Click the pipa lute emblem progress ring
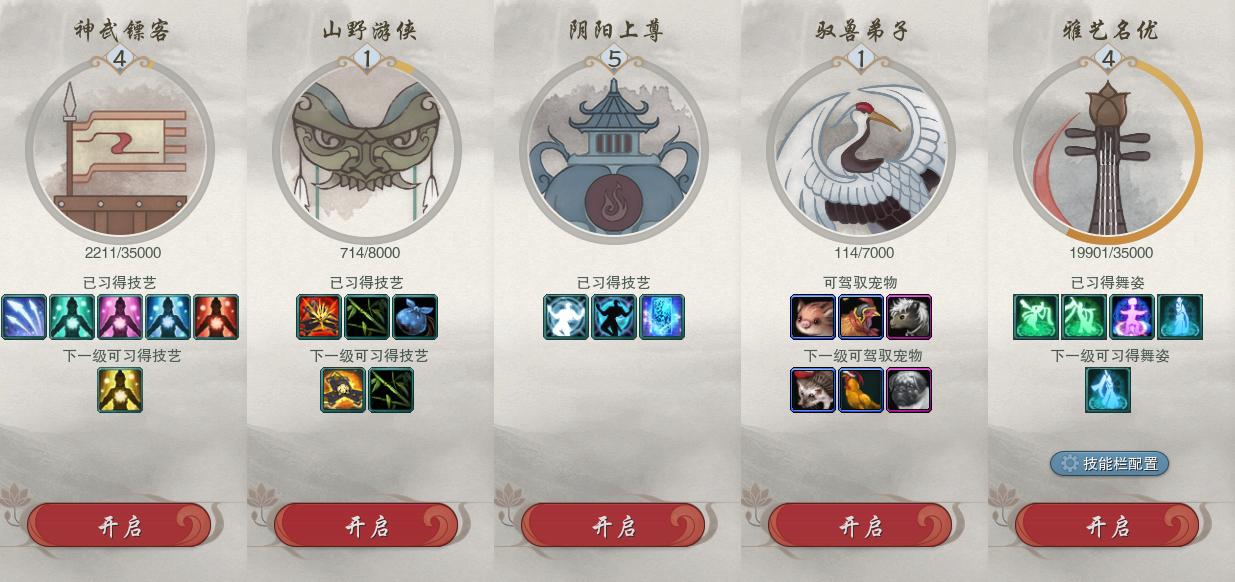Viewport: 1235px width, 582px height. 1108,150
